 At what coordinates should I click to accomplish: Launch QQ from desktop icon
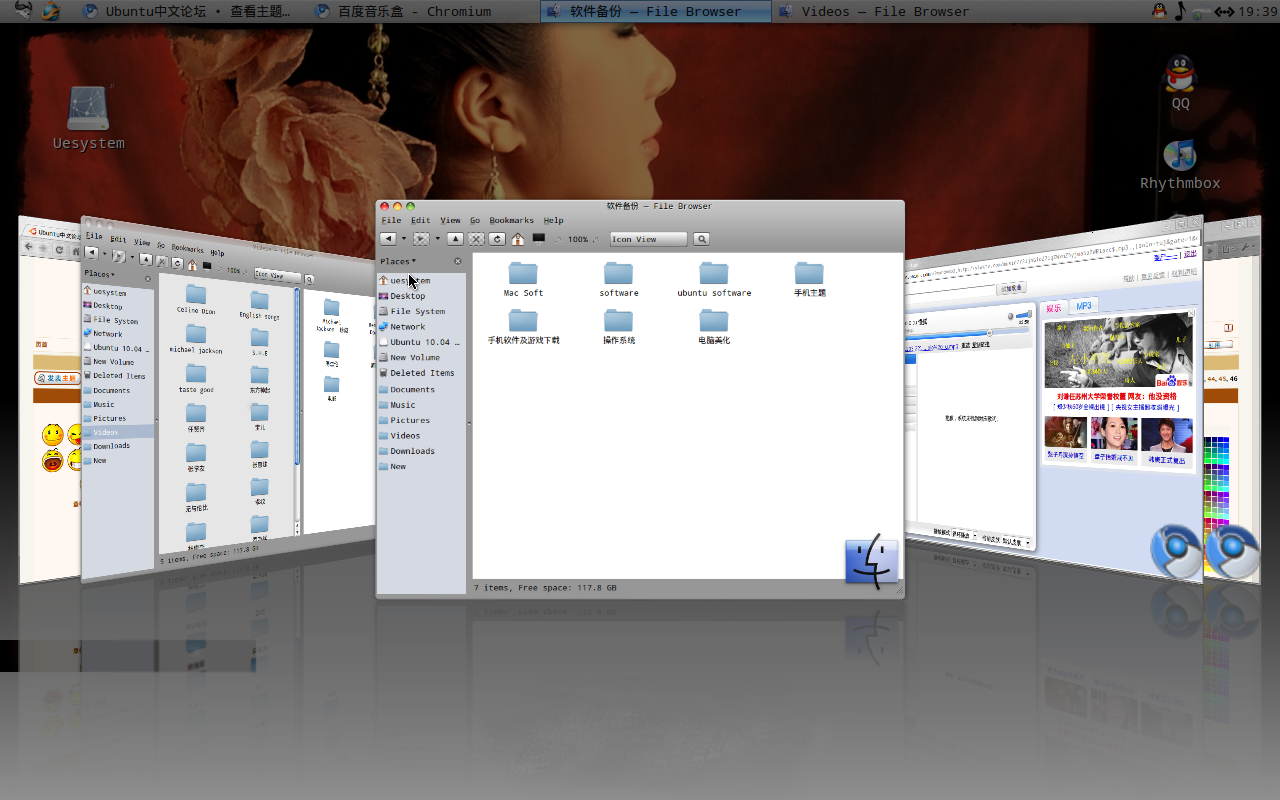(x=1181, y=82)
